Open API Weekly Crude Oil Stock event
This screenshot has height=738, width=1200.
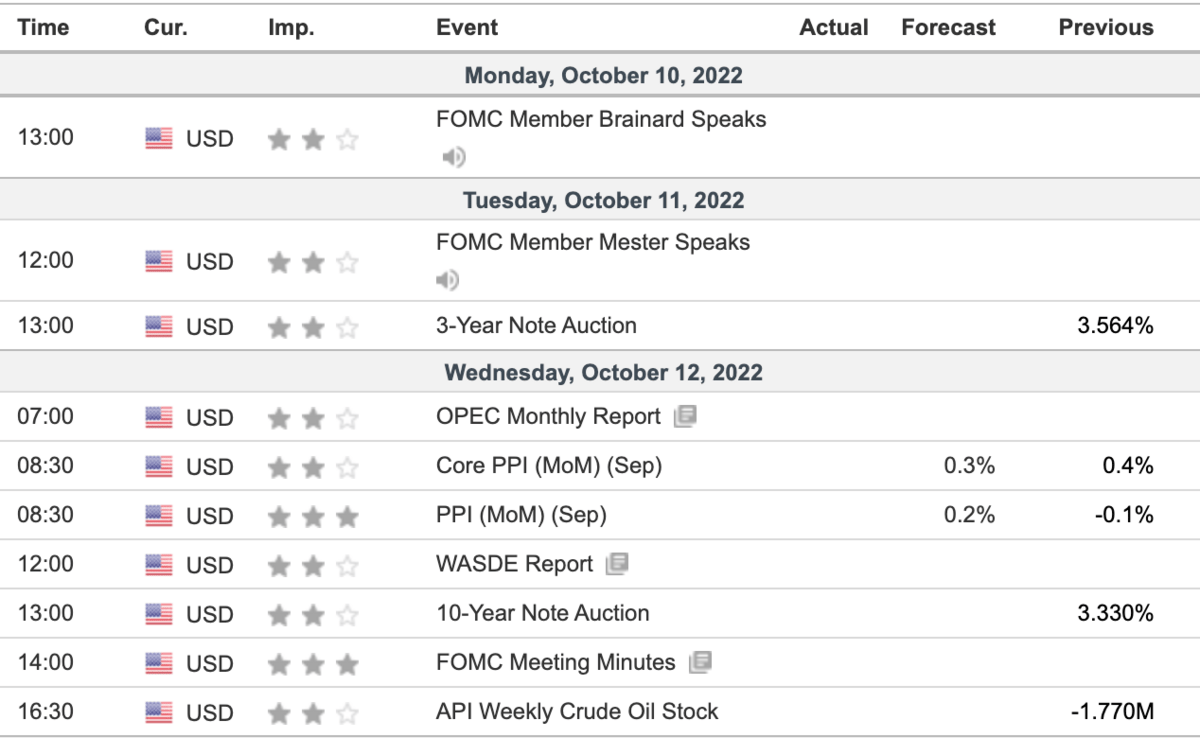point(577,712)
